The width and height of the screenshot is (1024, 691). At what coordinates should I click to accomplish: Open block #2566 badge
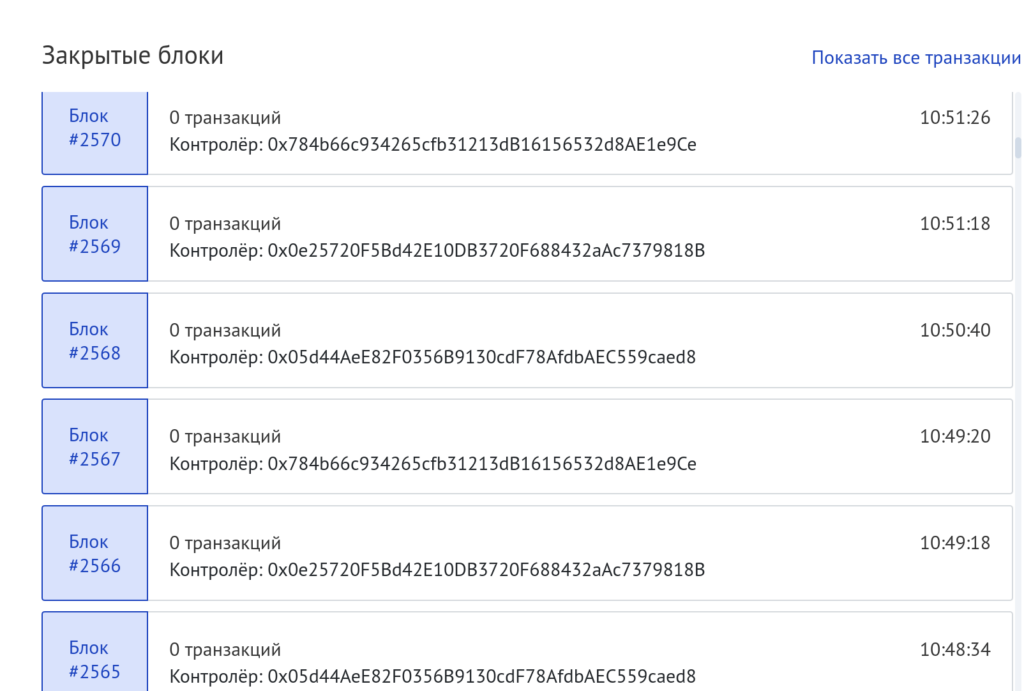95,553
